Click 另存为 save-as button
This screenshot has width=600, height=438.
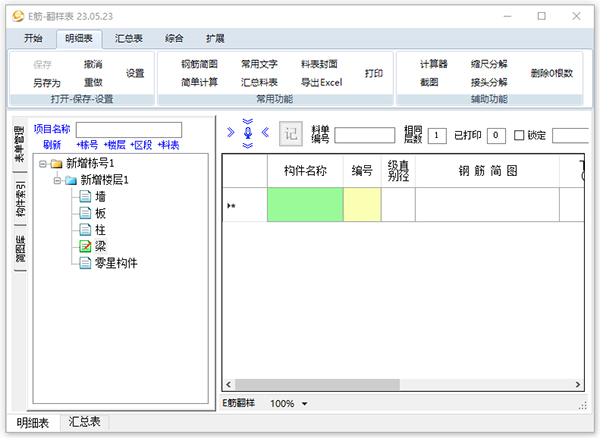pos(47,83)
